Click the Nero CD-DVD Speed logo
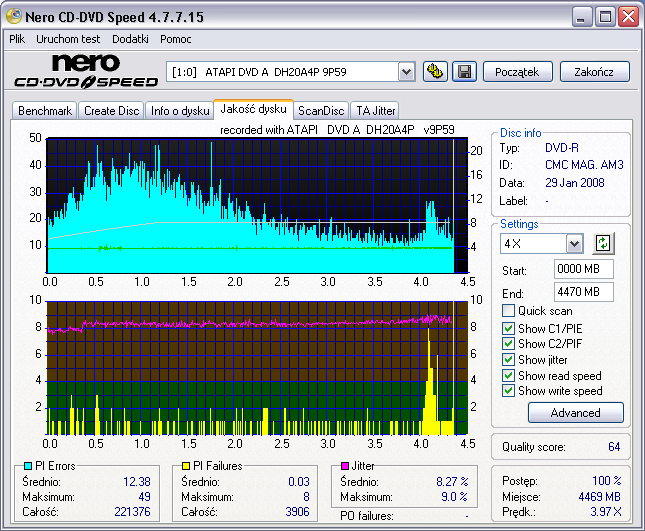This screenshot has width=645, height=531. (86, 71)
